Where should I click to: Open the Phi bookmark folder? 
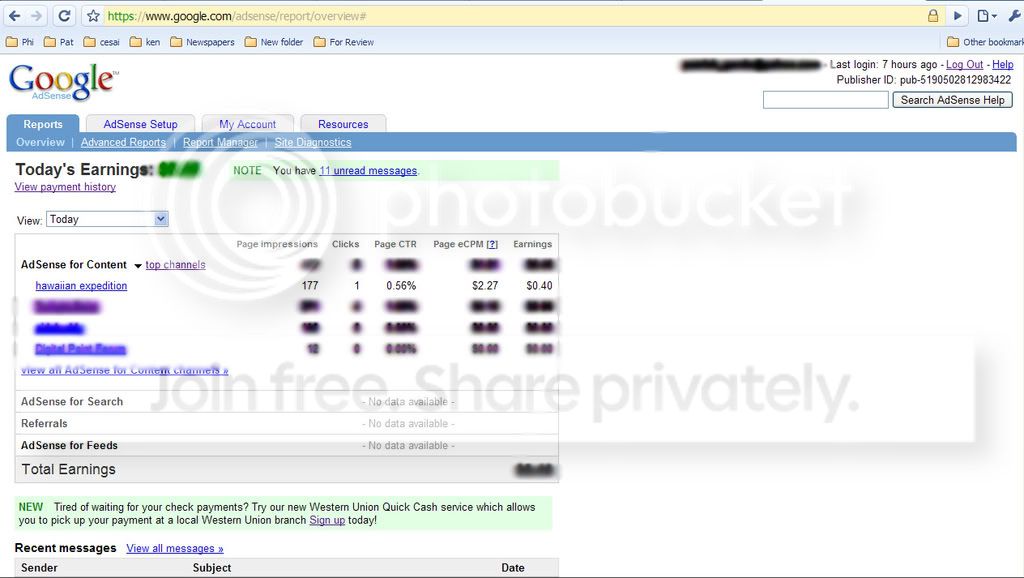coord(20,42)
